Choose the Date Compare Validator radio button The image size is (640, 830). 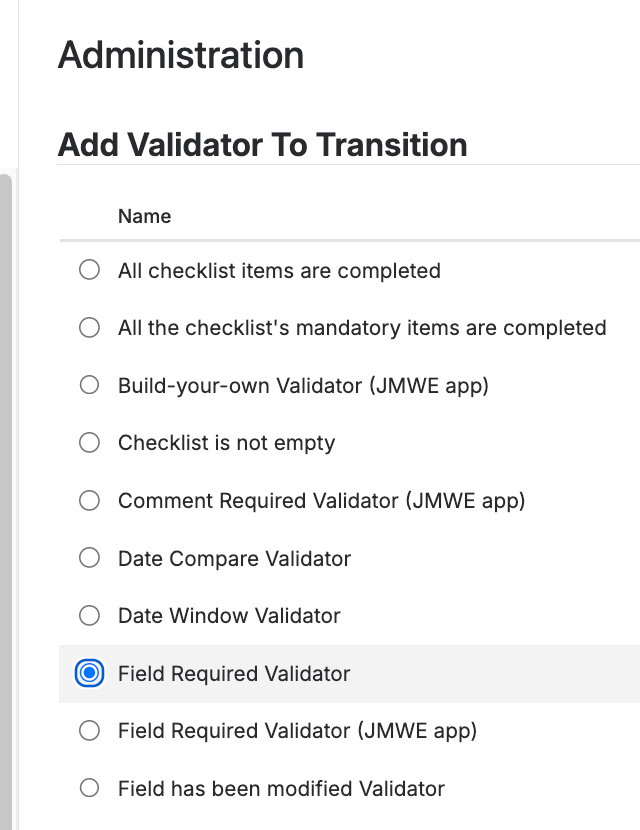point(90,558)
